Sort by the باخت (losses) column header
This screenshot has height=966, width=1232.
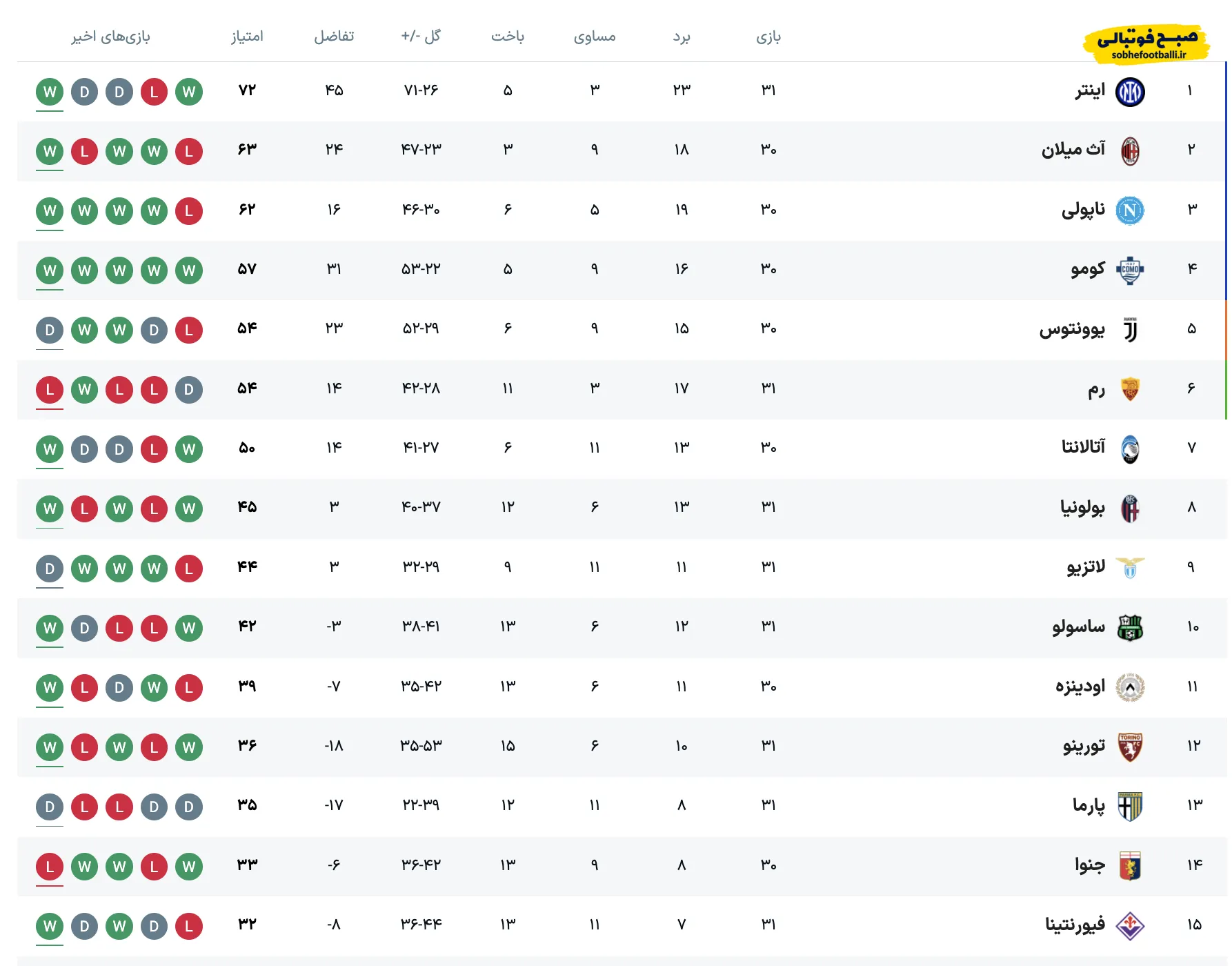point(508,37)
